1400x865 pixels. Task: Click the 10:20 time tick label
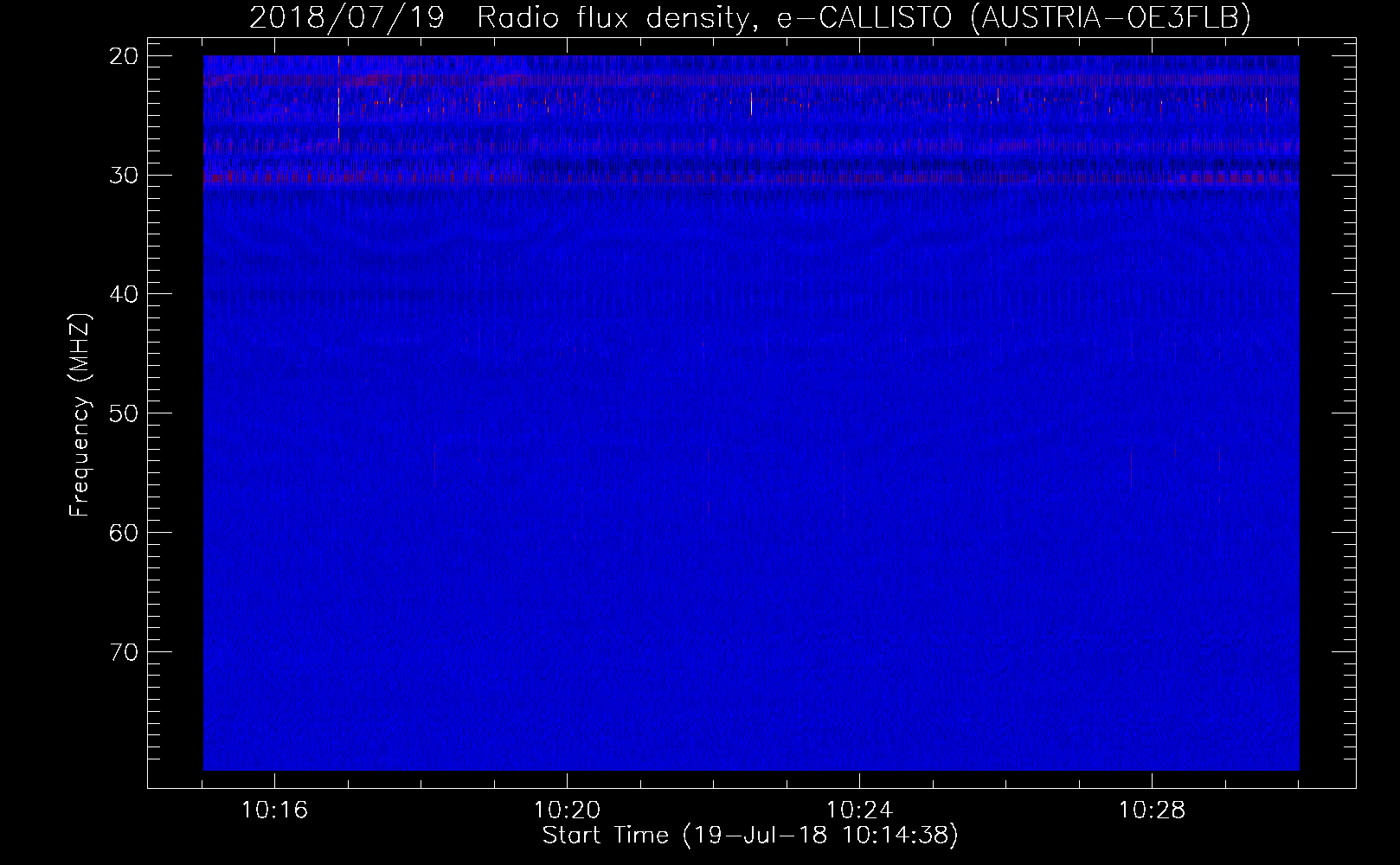pyautogui.click(x=567, y=811)
